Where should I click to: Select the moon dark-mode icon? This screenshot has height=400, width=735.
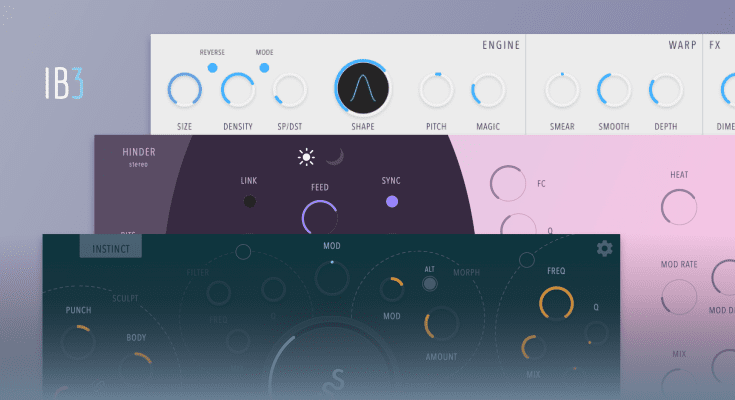(x=335, y=156)
